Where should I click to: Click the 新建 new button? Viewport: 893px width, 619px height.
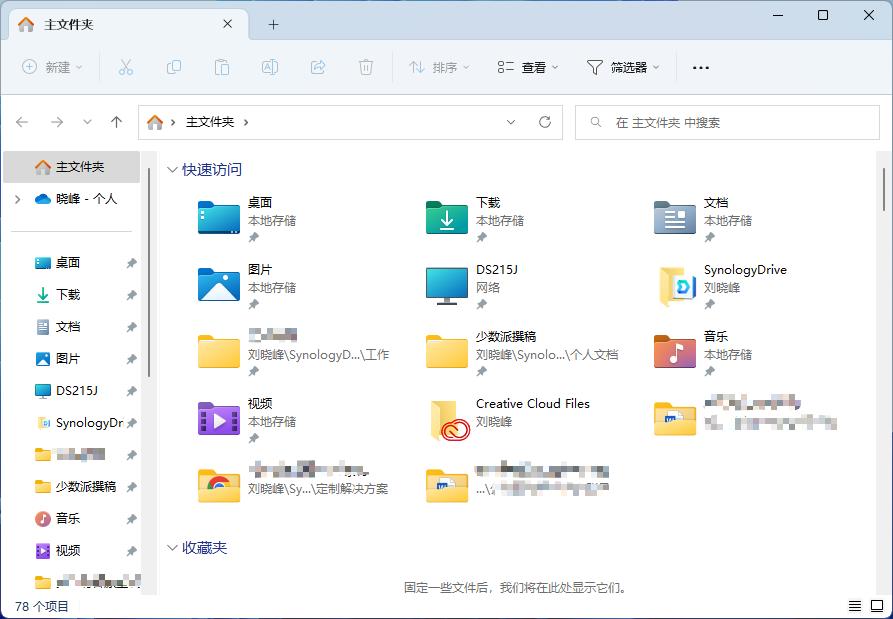(52, 67)
